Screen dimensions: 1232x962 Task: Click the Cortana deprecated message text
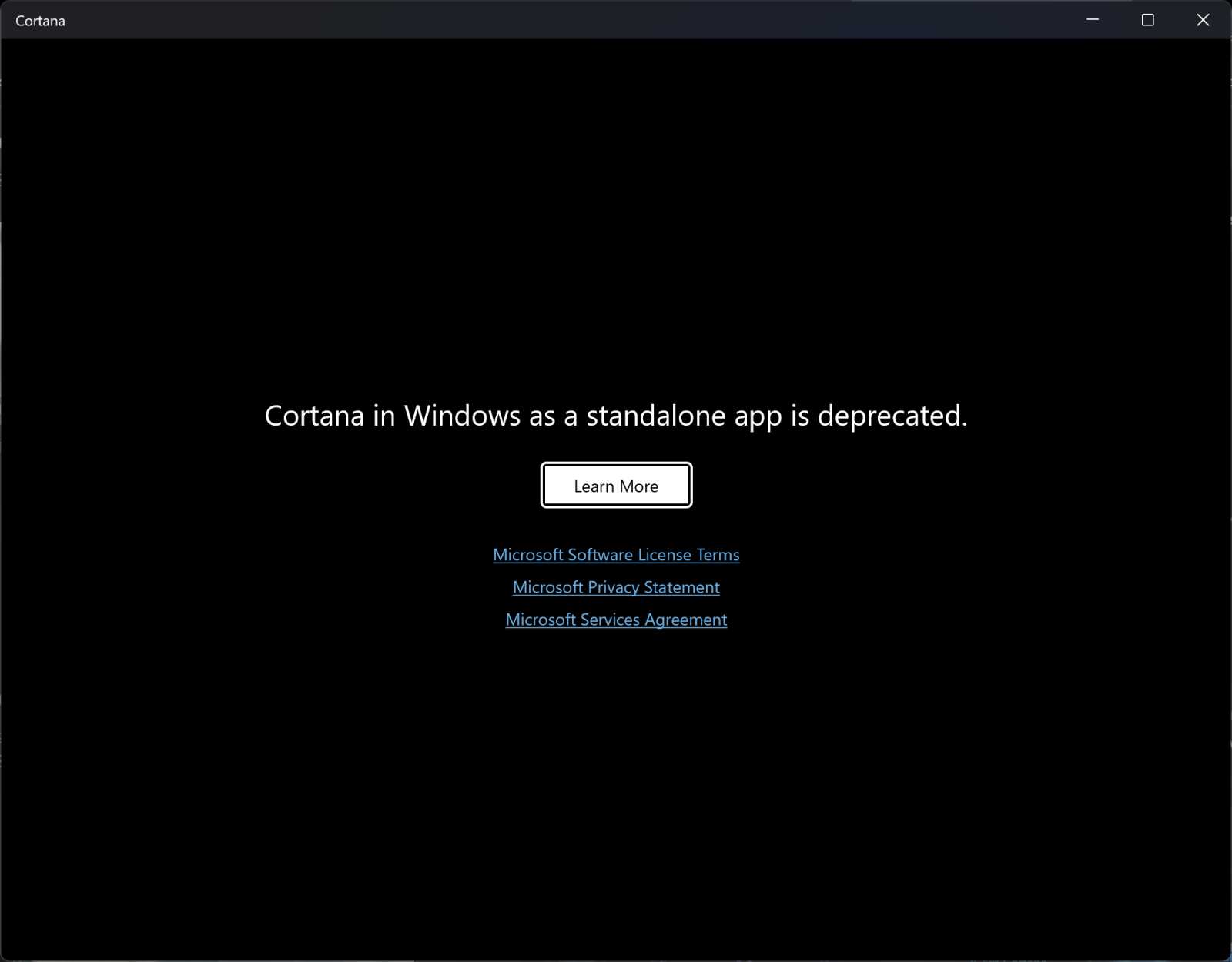click(616, 416)
